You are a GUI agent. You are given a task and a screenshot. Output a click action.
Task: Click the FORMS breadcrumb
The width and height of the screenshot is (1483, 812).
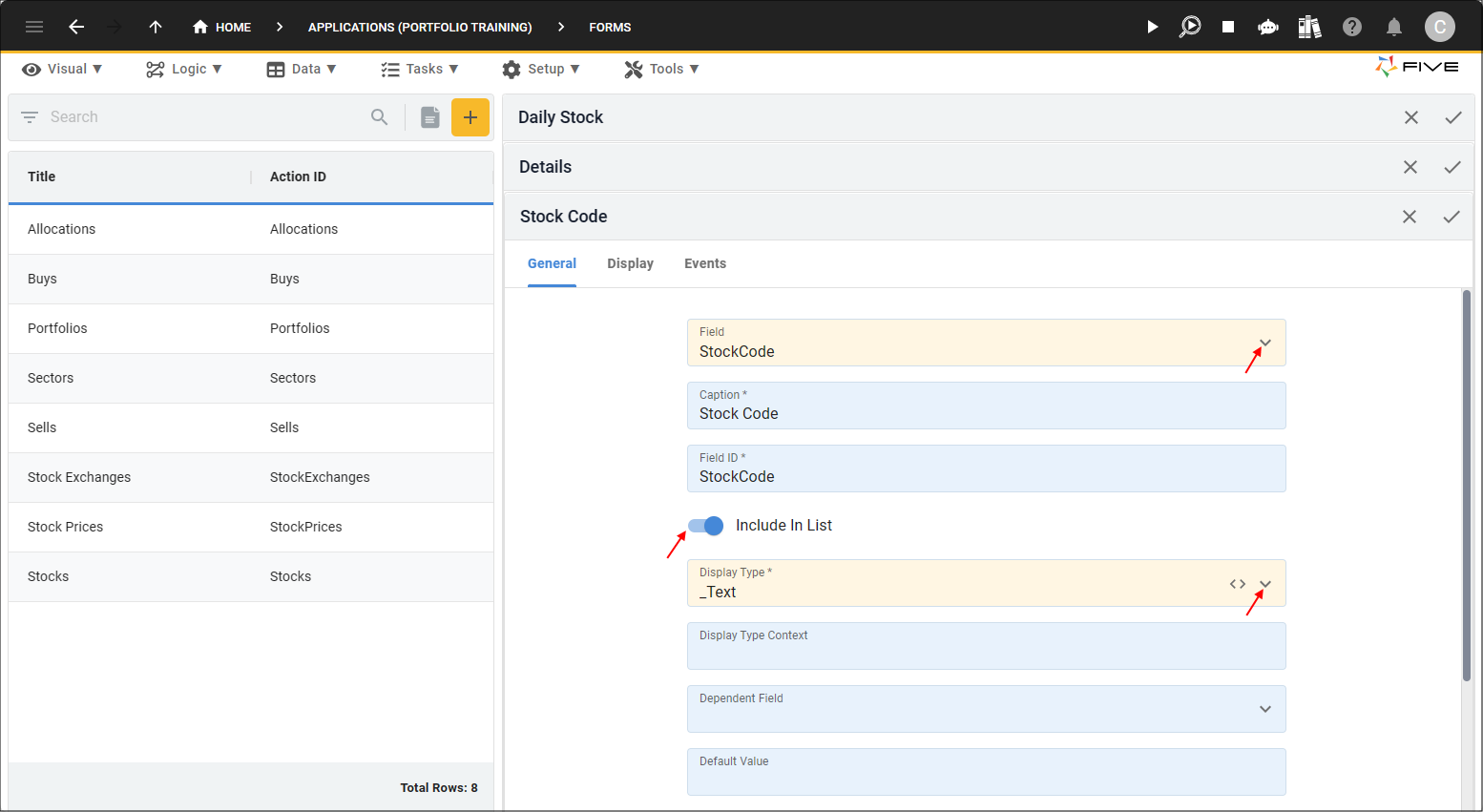click(610, 27)
